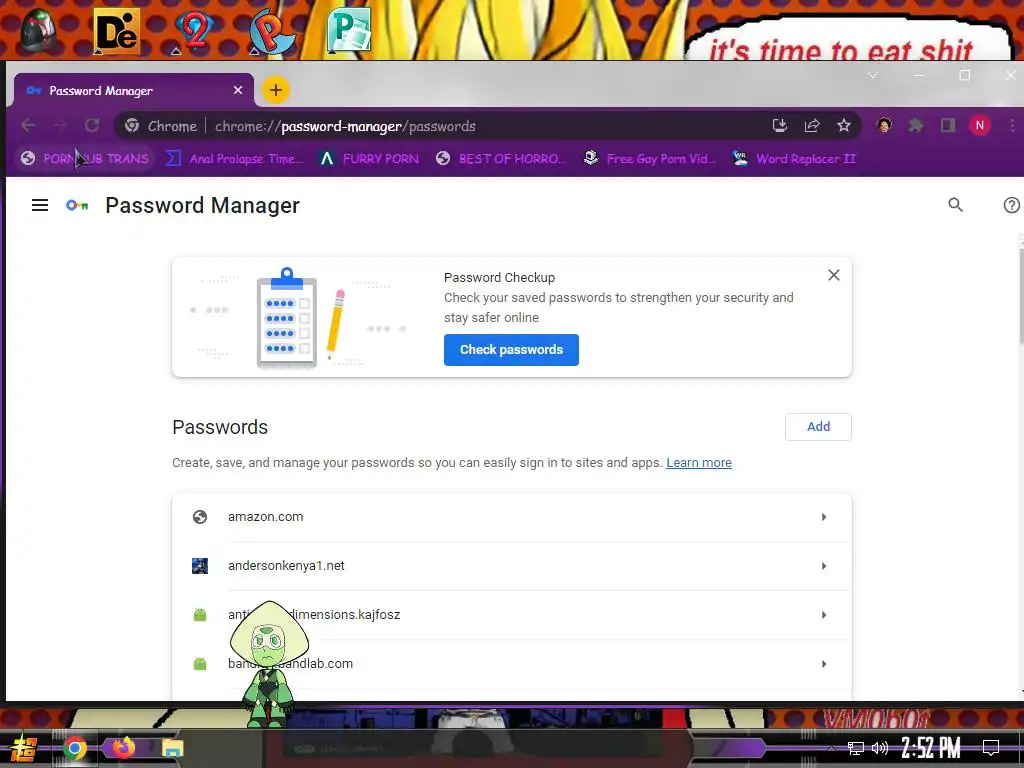
Task: Expand the bandlab.com password entry
Action: 824,664
